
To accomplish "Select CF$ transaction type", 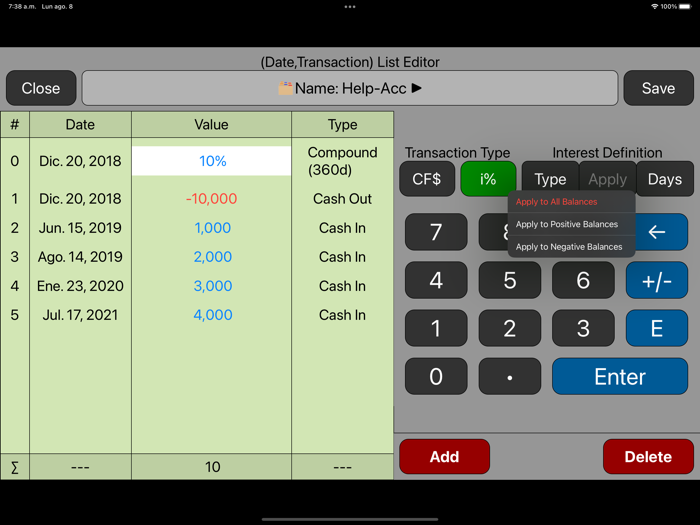I will [427, 179].
